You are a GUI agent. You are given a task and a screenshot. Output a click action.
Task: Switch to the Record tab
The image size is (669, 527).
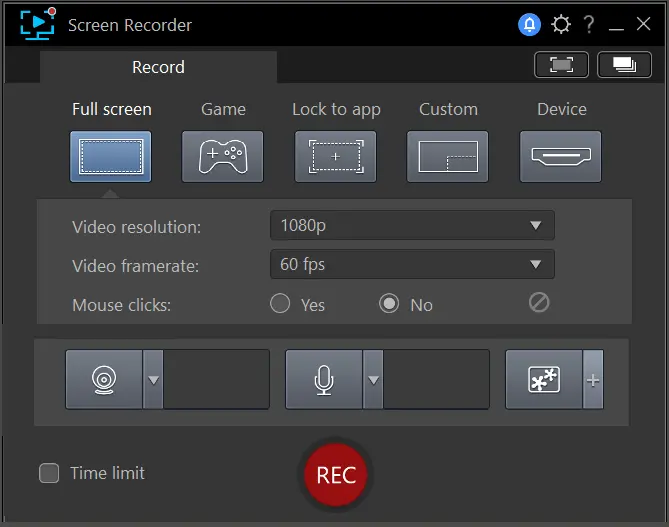click(158, 67)
